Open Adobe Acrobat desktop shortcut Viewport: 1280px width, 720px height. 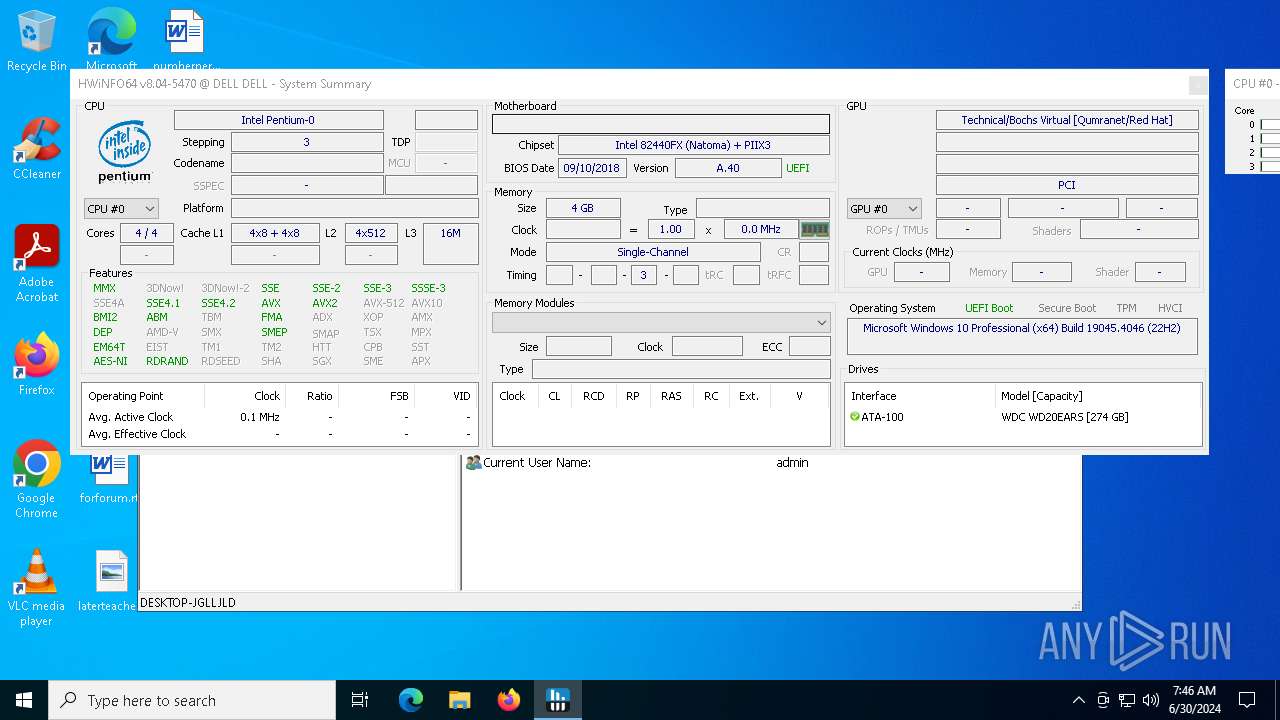click(x=37, y=265)
